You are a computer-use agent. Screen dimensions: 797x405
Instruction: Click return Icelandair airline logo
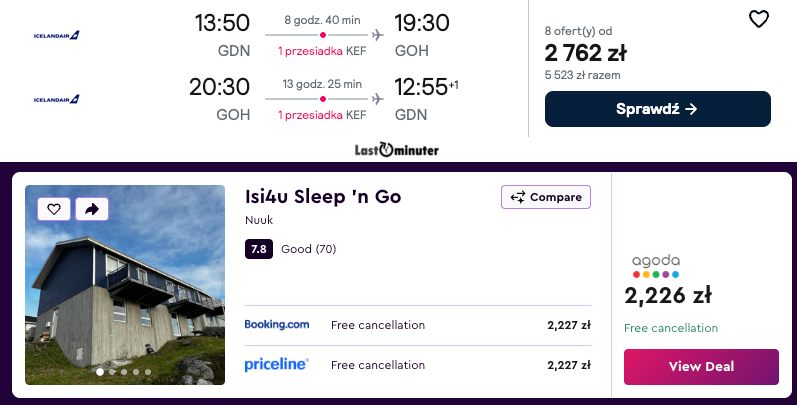pyautogui.click(x=56, y=99)
